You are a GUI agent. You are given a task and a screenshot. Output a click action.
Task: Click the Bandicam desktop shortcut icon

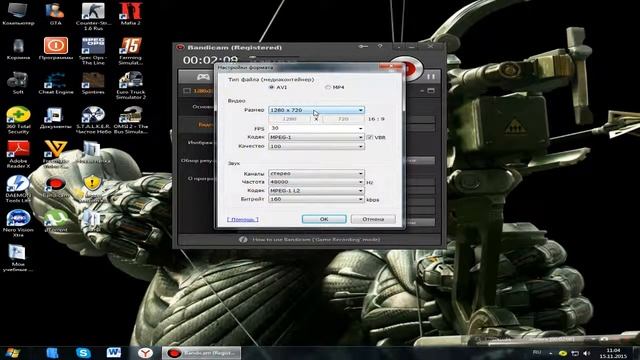tap(56, 187)
